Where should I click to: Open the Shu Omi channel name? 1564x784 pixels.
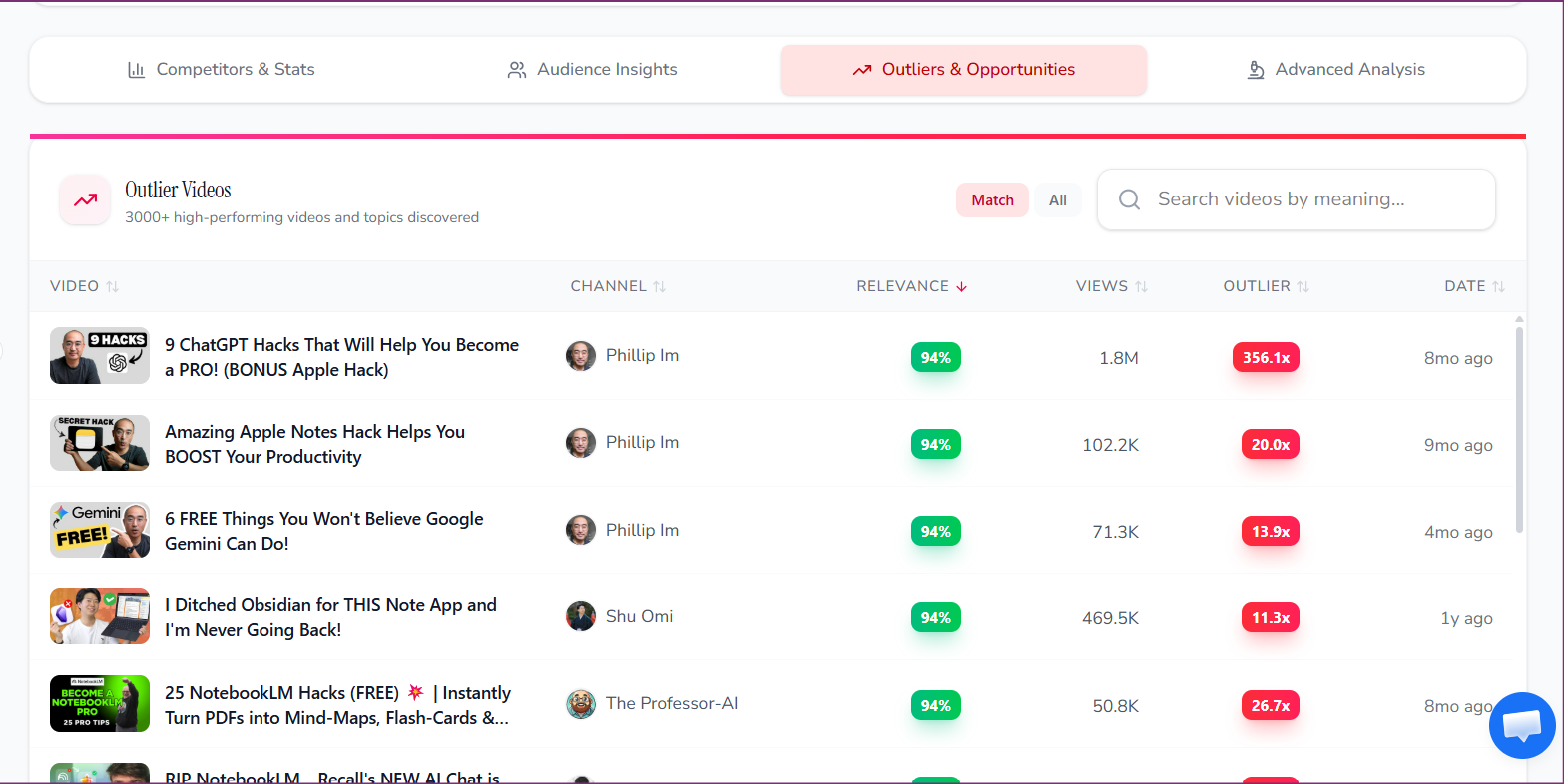(639, 616)
